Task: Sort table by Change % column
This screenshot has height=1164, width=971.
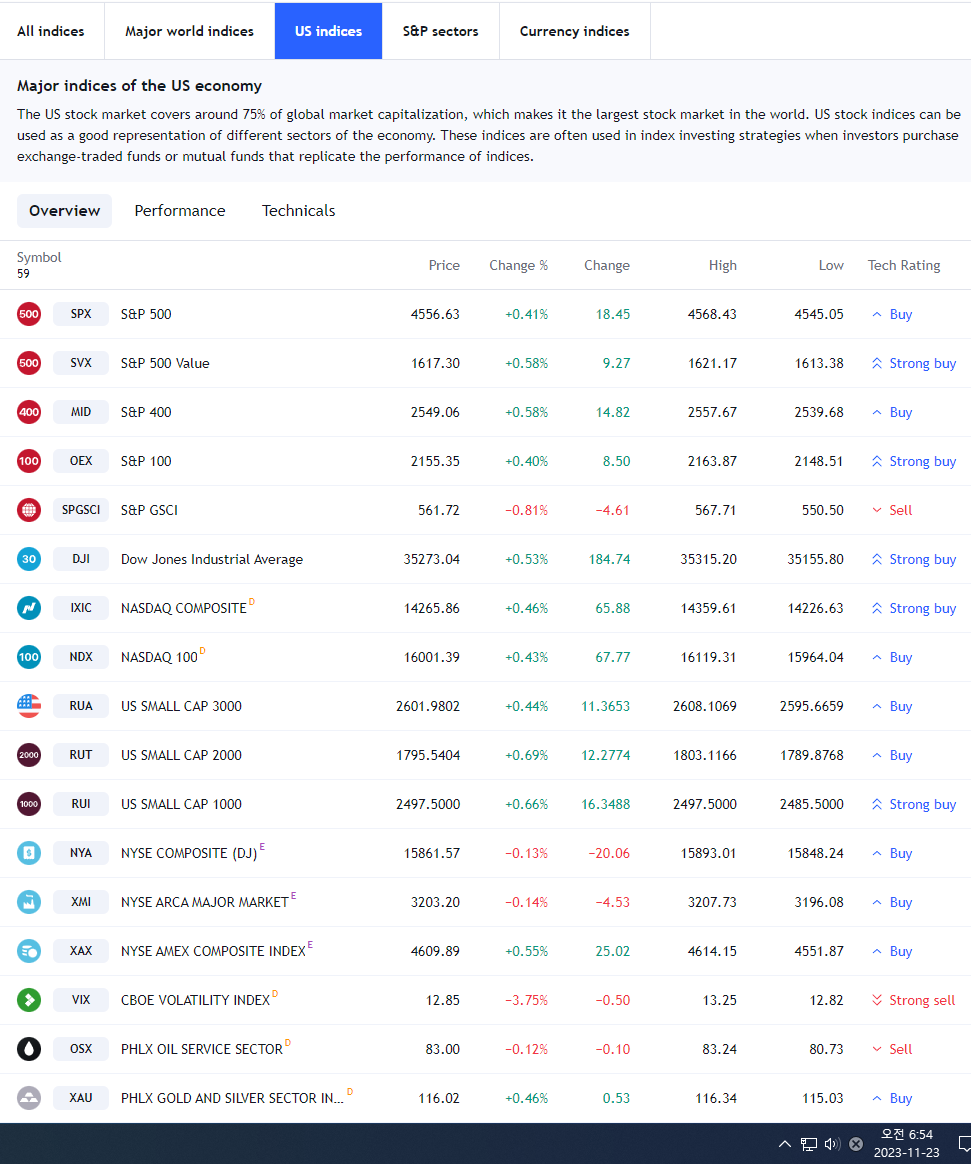Action: tap(518, 265)
